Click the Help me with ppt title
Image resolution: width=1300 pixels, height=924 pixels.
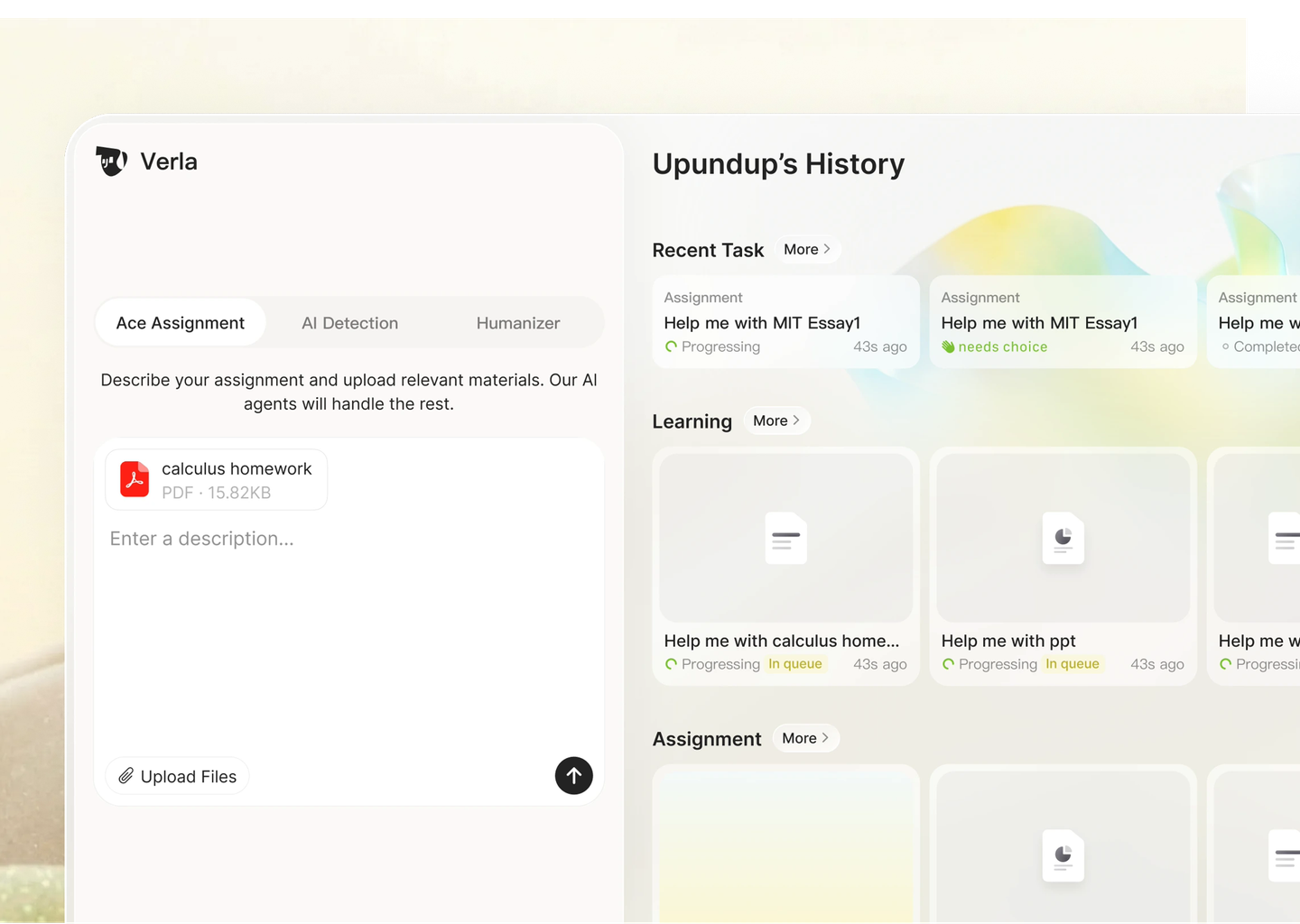(x=1008, y=642)
